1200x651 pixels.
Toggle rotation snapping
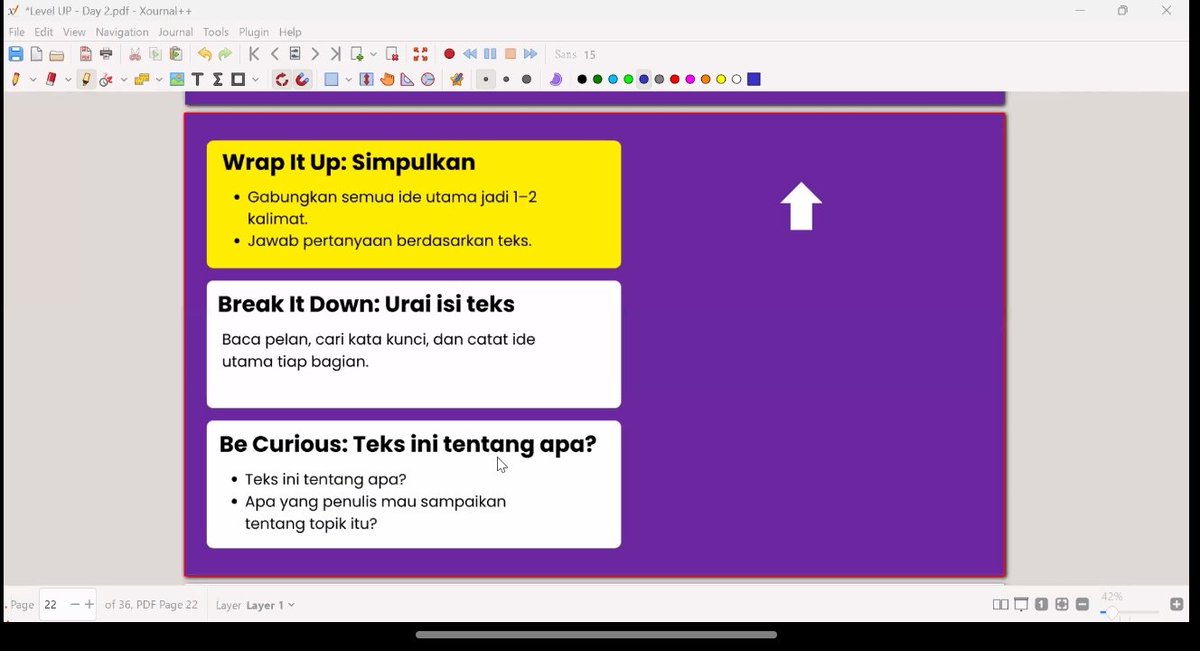pos(282,79)
